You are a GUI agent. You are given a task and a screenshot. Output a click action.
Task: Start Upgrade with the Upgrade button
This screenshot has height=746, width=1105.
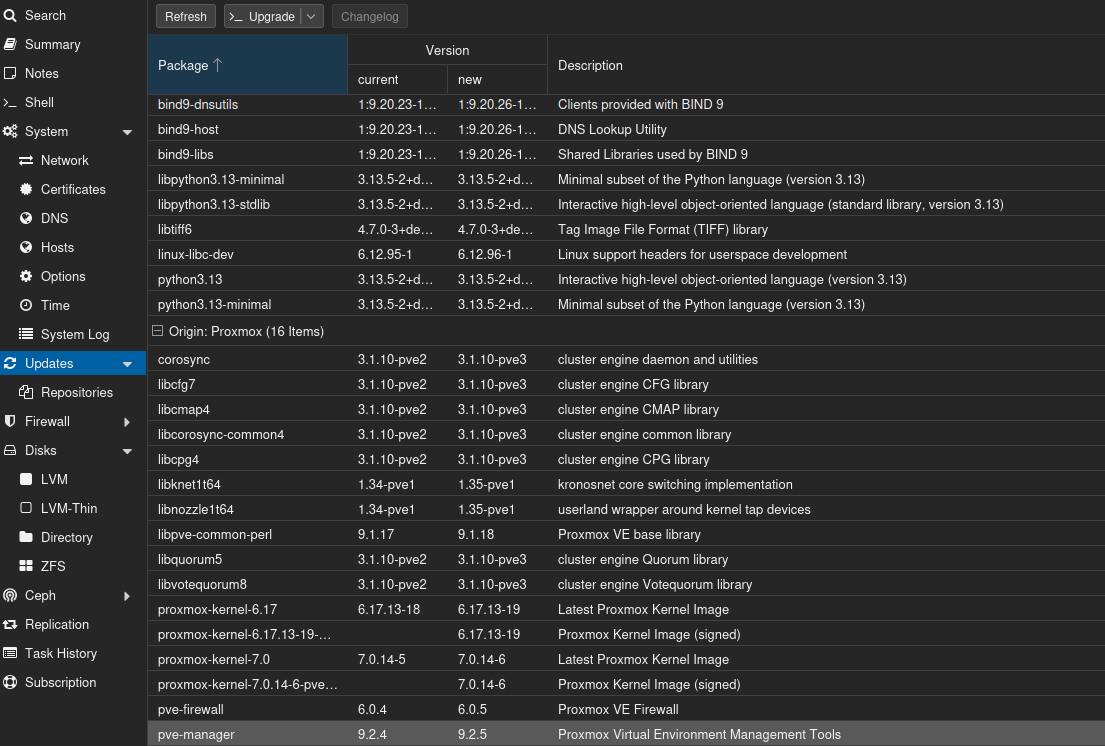point(263,16)
